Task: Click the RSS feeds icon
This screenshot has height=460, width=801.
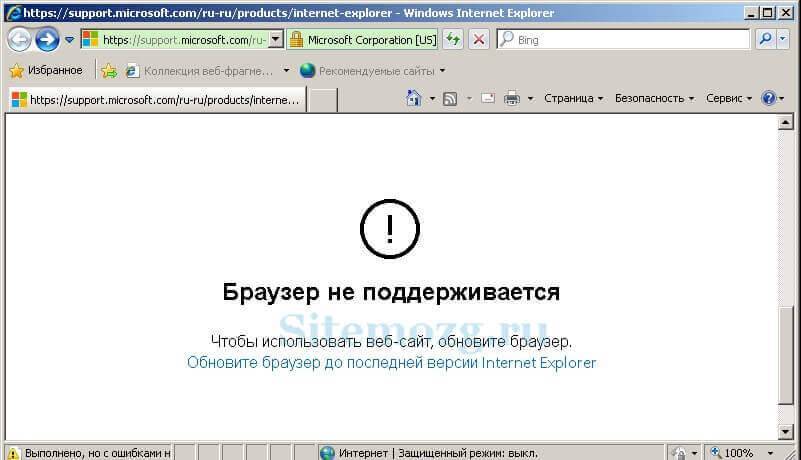Action: 450,98
